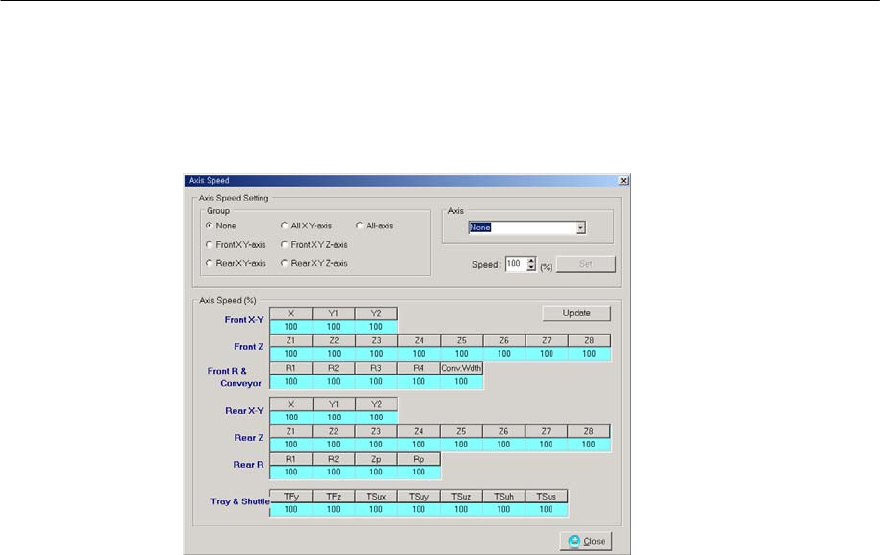Click Front Z header cell Z1

291,341
